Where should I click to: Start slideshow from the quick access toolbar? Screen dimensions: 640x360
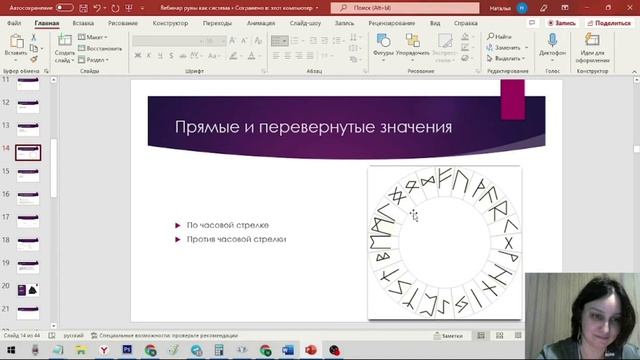[129, 8]
